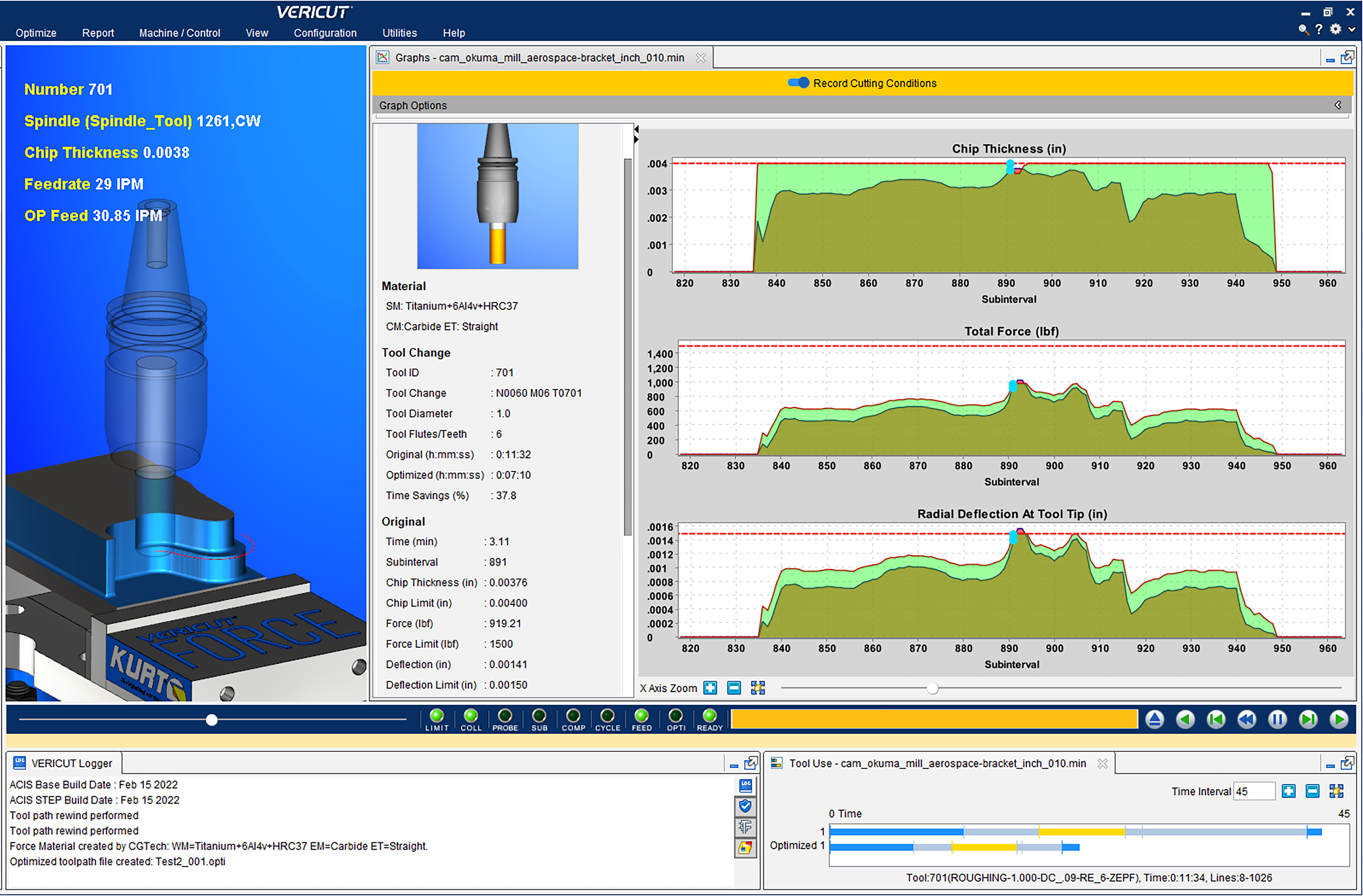Minimize the VERICUT Logger panel
Viewport: 1363px width, 896px height.
[x=734, y=765]
